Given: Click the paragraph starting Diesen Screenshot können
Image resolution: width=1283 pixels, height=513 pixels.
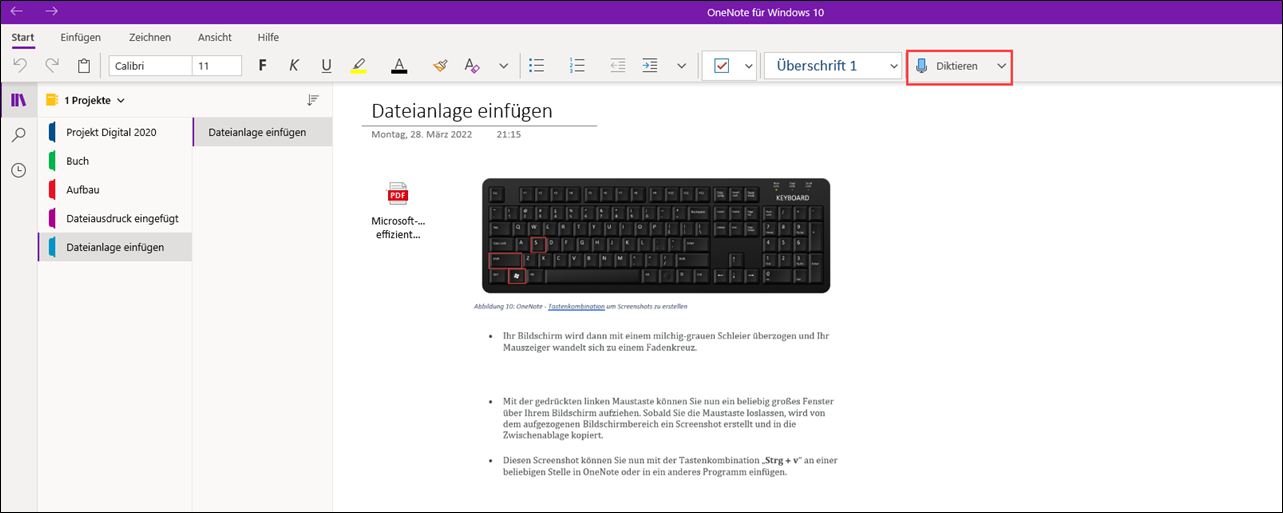Looking at the screenshot, I should (668, 466).
